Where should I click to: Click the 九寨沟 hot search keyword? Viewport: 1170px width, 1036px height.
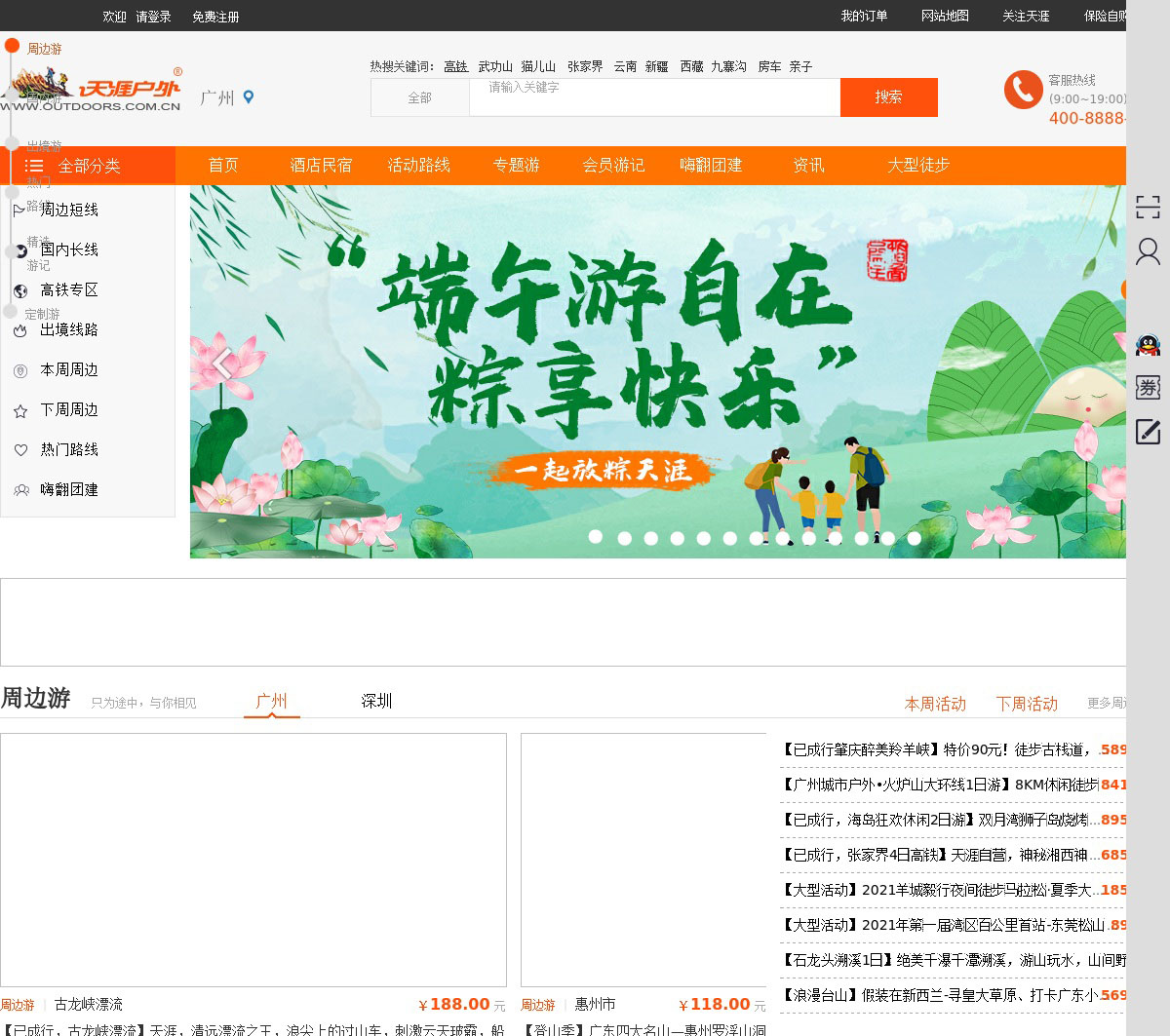[728, 67]
